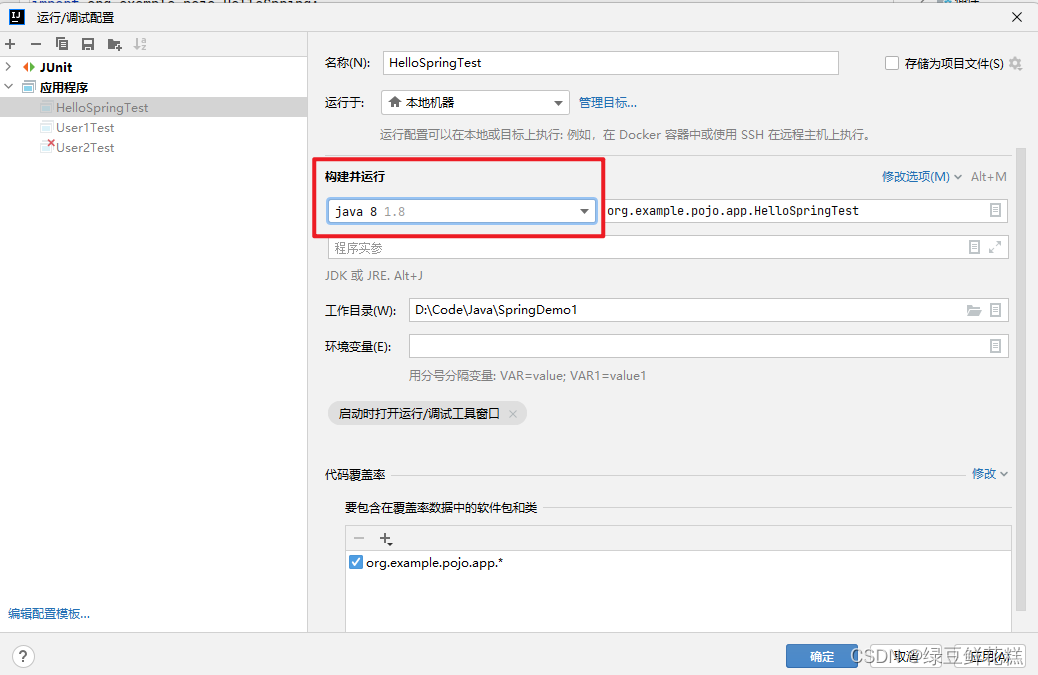This screenshot has height=675, width=1038.
Task: Expand the JUnit configuration group
Action: [8, 67]
